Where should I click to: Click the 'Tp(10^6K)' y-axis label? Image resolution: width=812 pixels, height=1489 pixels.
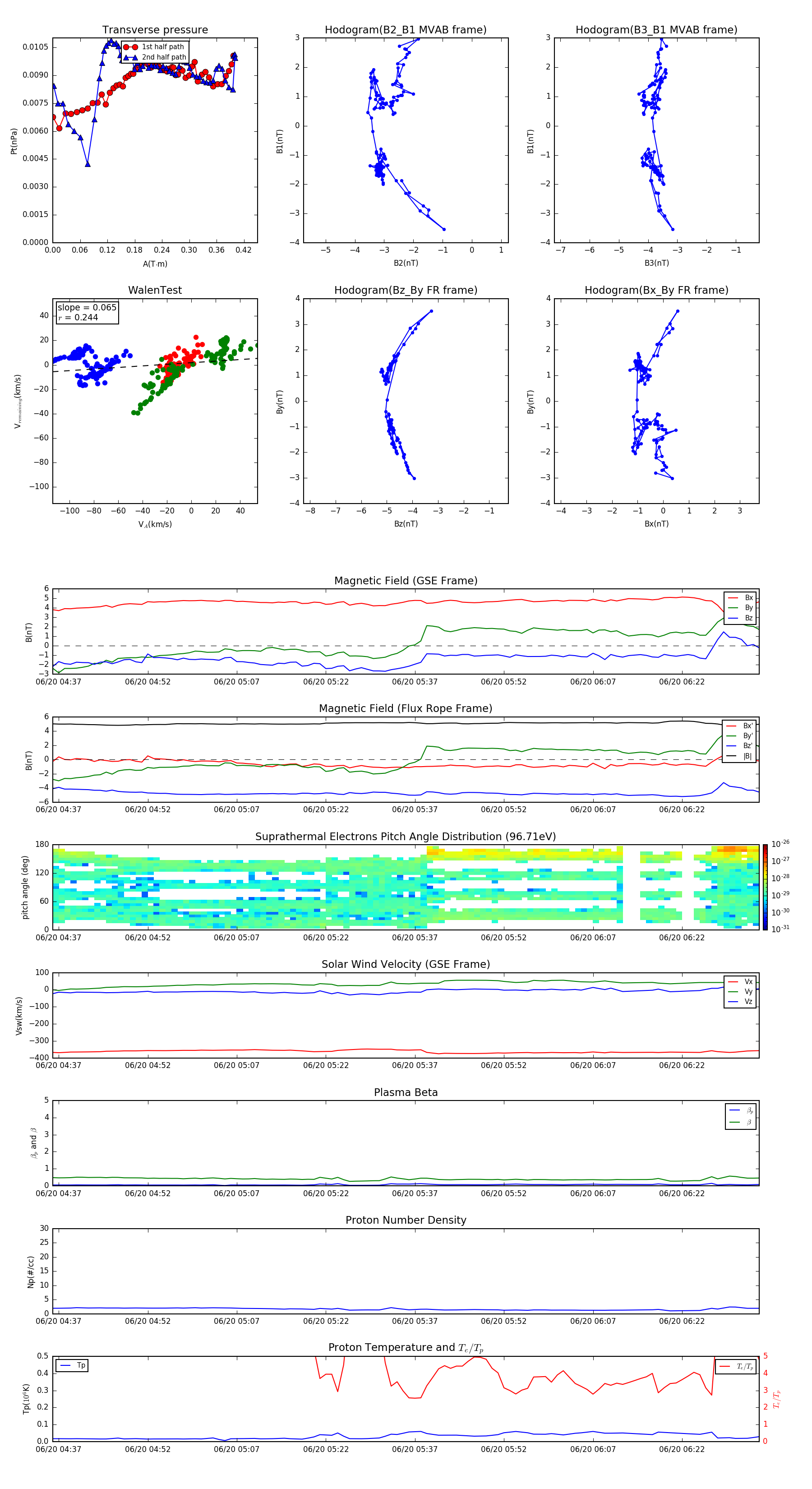point(26,1399)
